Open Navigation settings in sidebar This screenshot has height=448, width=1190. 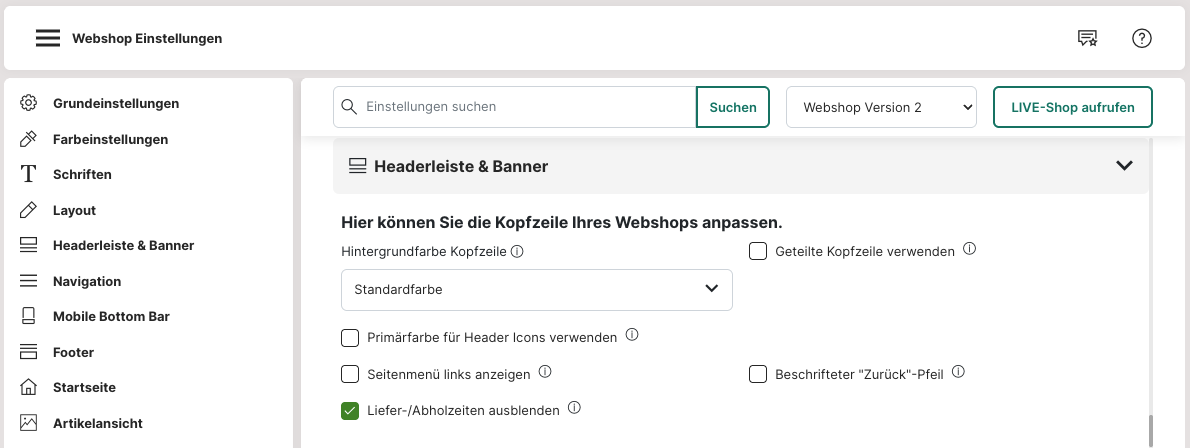coord(87,281)
